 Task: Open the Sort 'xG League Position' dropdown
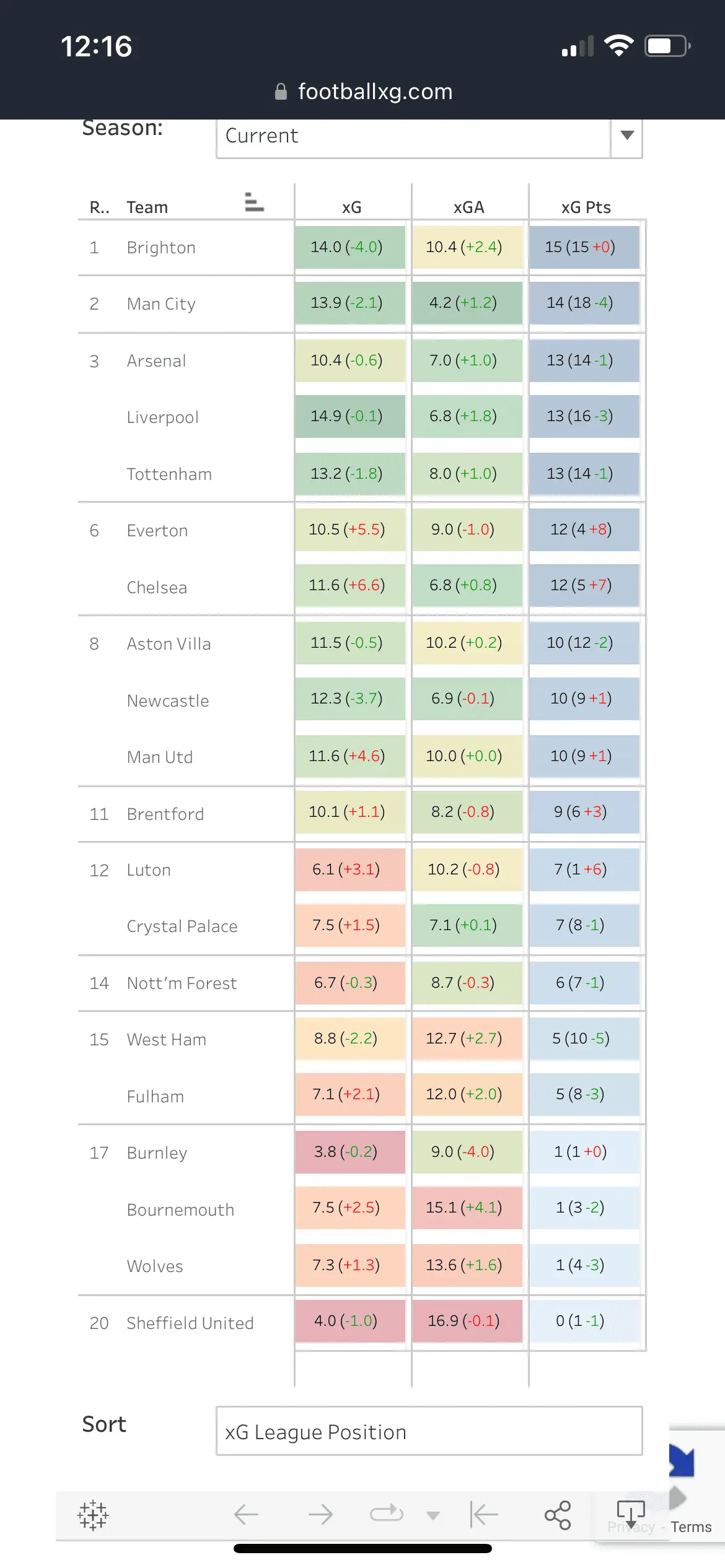click(x=429, y=1432)
